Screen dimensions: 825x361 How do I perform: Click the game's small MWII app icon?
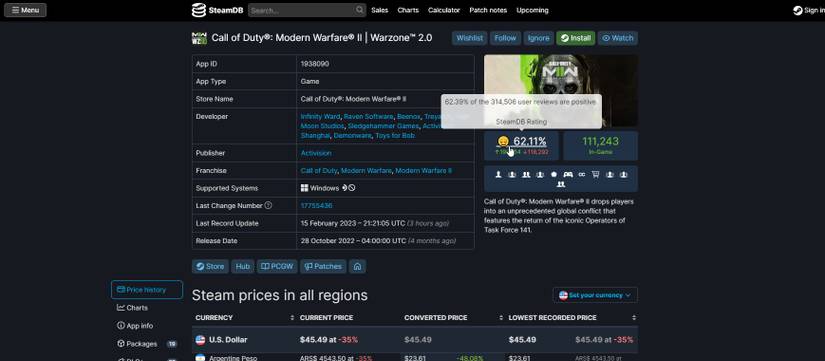click(x=199, y=38)
